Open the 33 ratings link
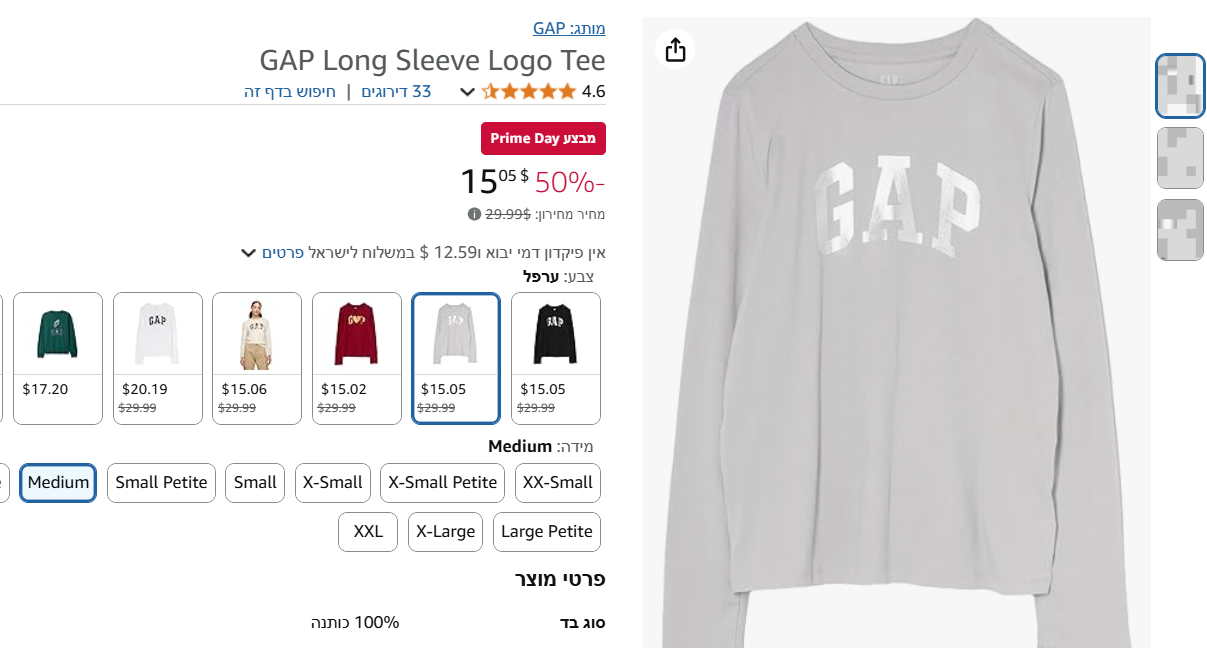The image size is (1207, 648). coord(396,92)
